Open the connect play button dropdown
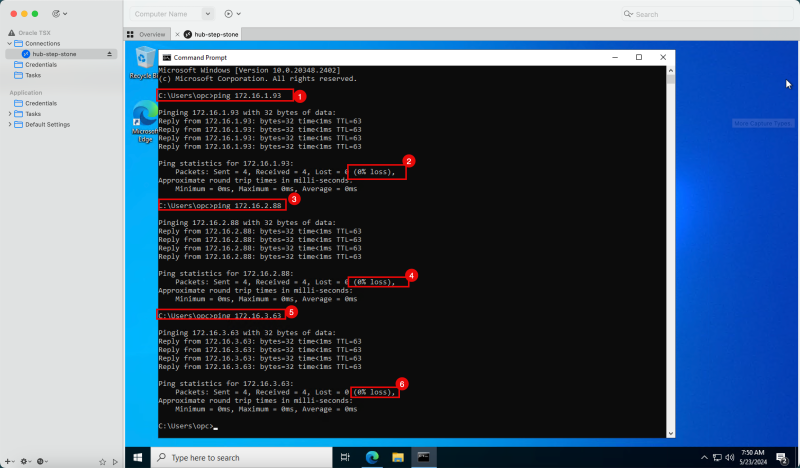This screenshot has height=468, width=800. pos(232,14)
